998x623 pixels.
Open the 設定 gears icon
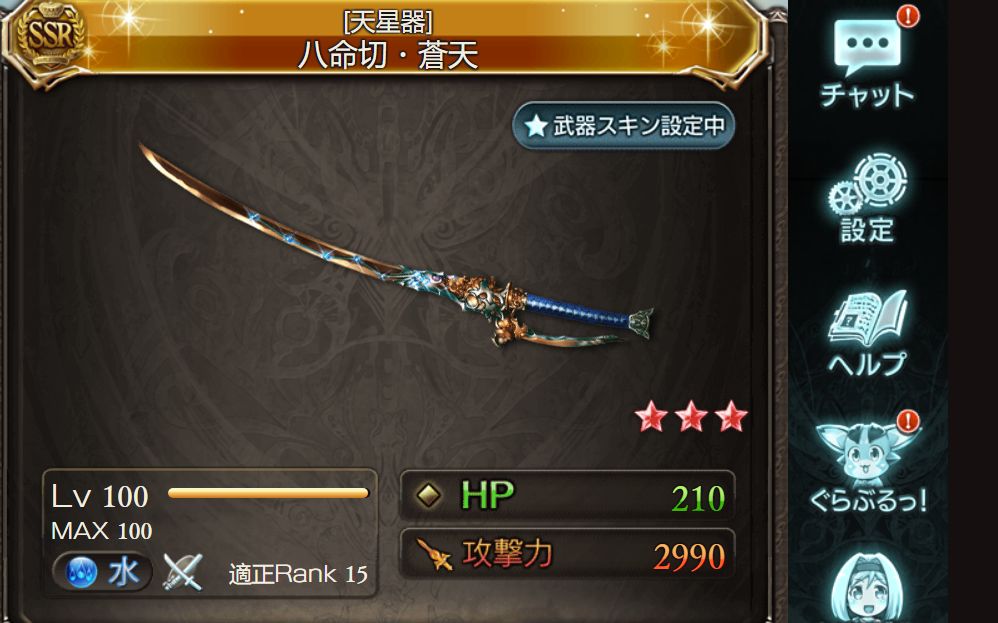[868, 183]
